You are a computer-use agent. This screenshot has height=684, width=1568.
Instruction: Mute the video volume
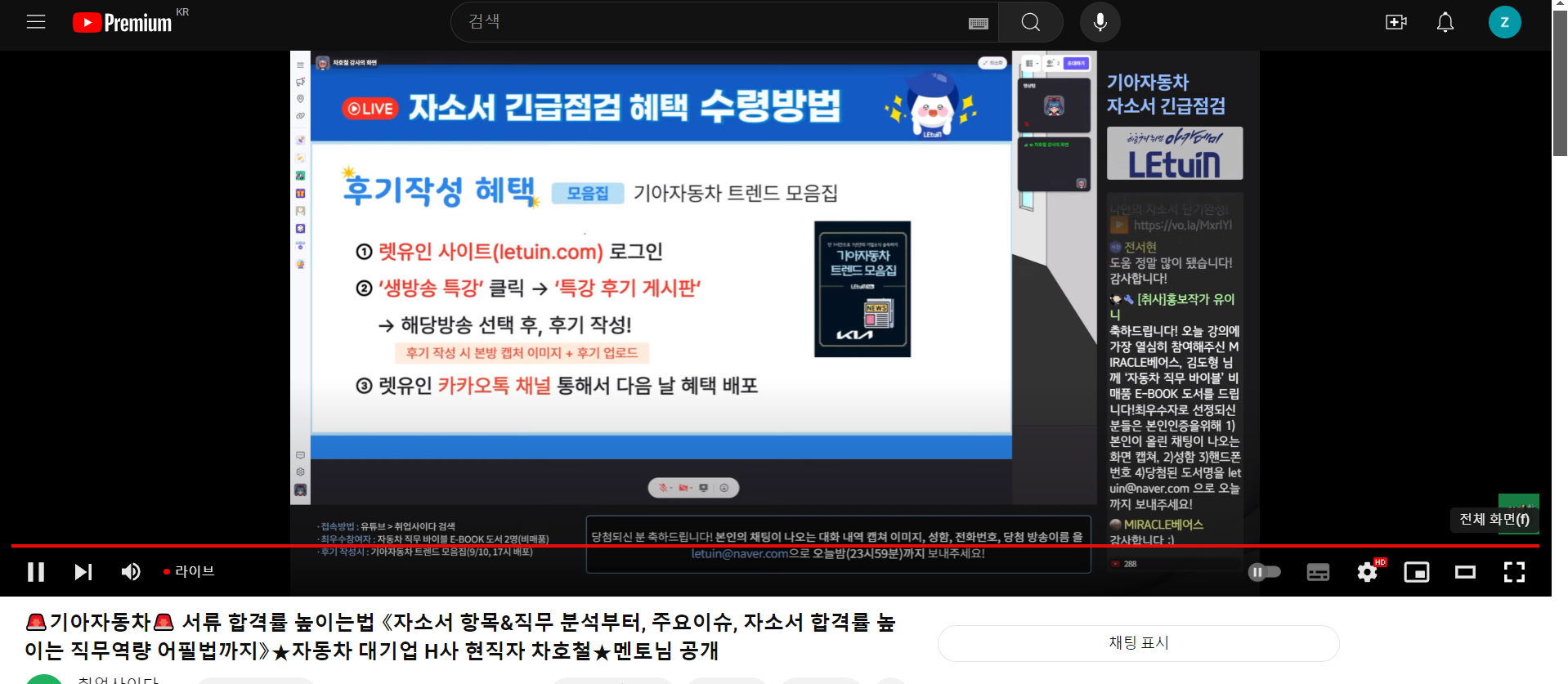[x=131, y=571]
